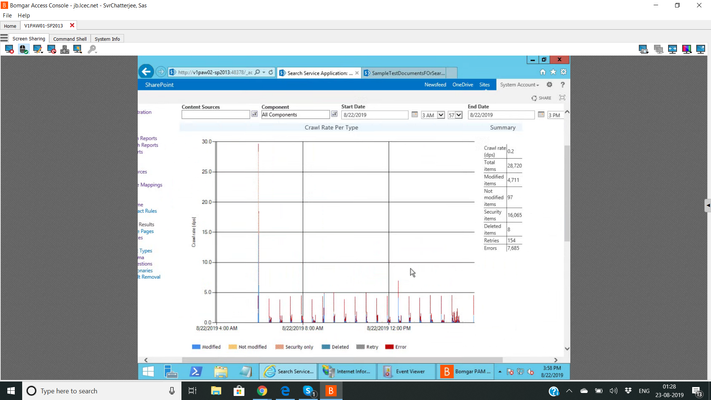This screenshot has width=711, height=400.
Task: Click the Start Date text field
Action: pos(375,115)
